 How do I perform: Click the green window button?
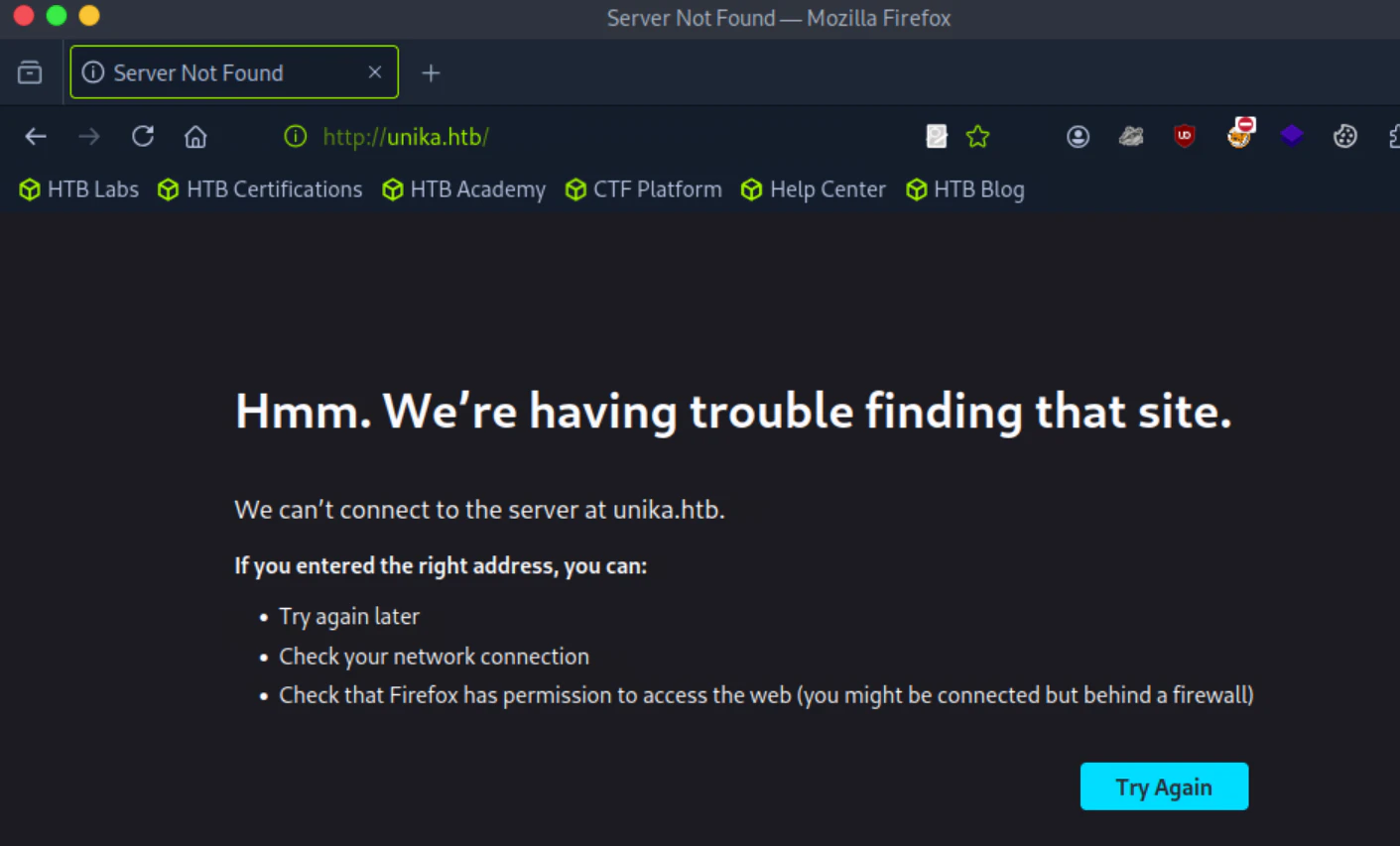57,16
